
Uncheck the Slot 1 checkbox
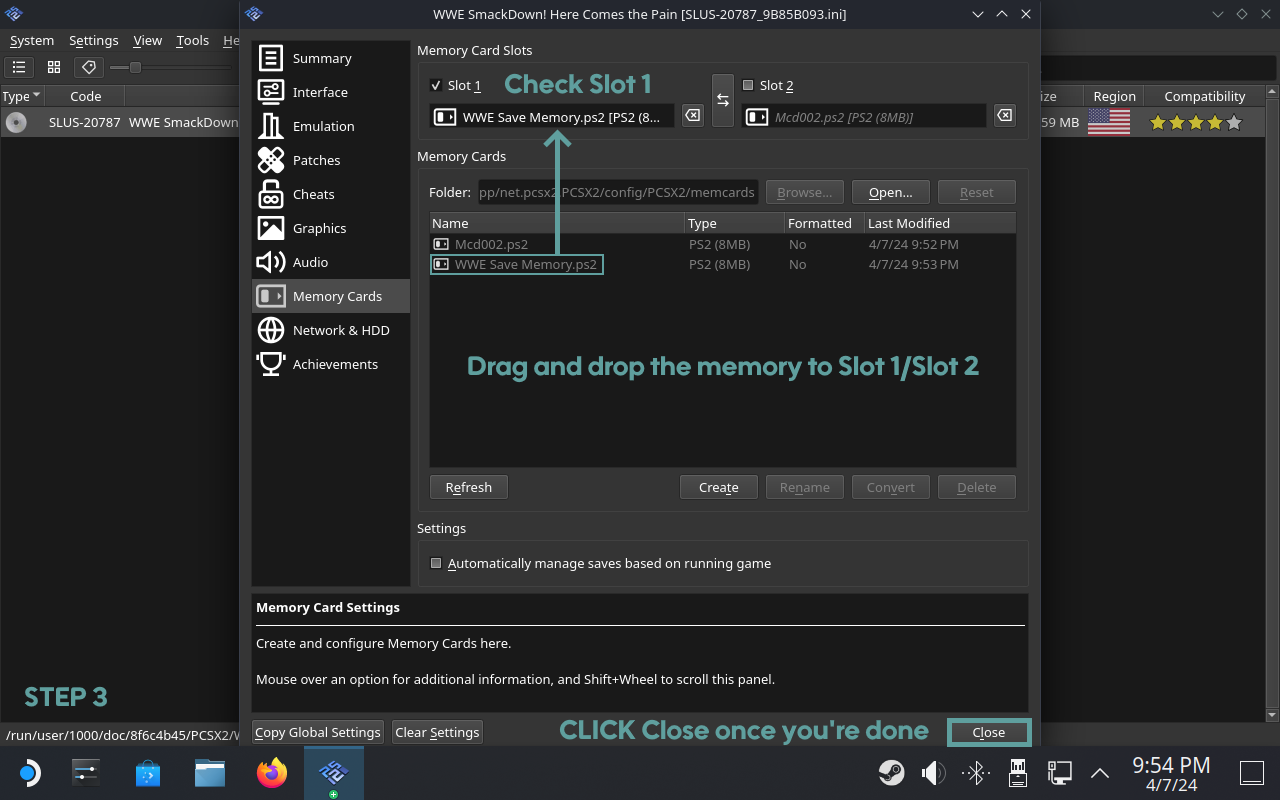(436, 85)
